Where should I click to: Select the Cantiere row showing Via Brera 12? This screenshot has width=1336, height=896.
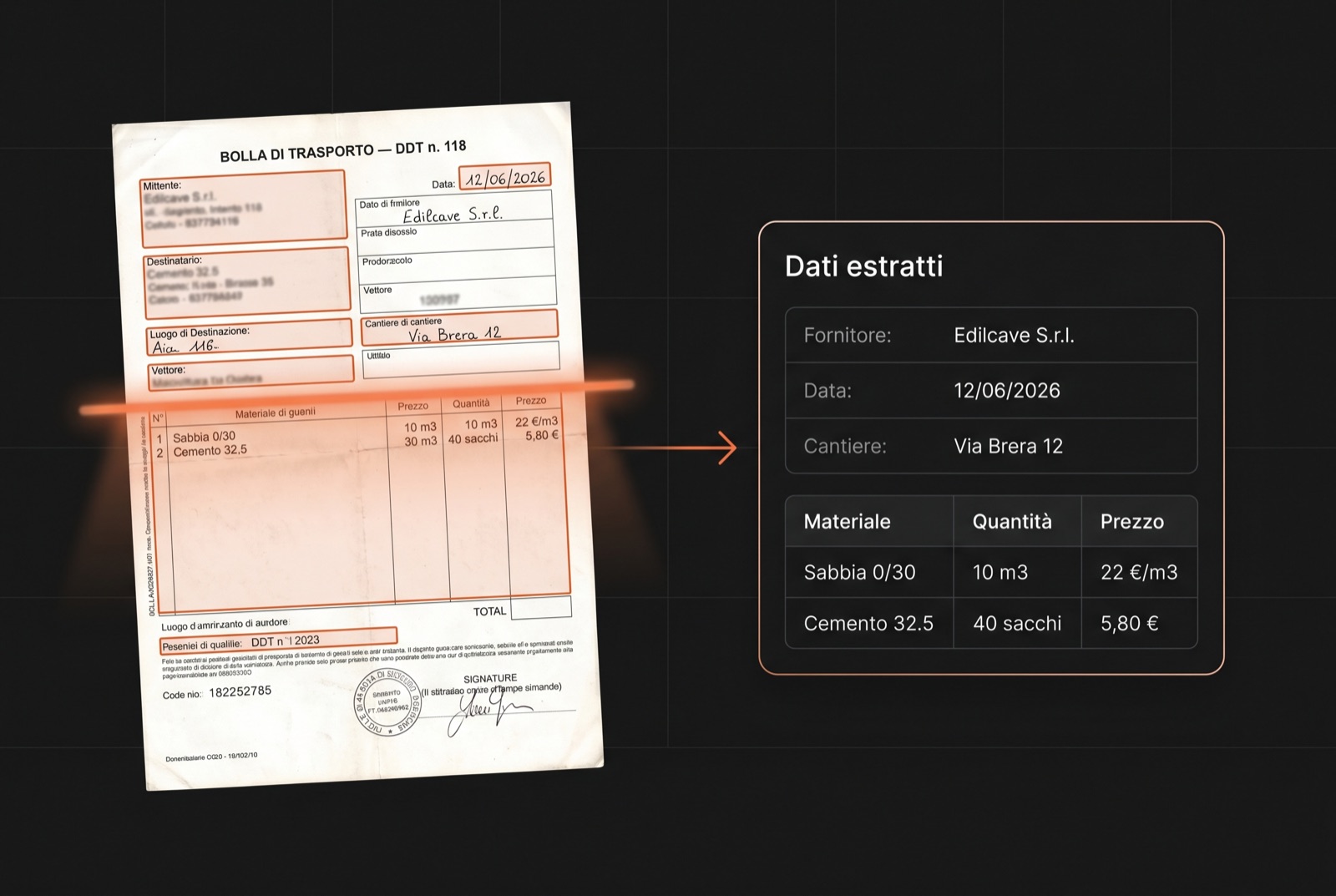click(991, 446)
